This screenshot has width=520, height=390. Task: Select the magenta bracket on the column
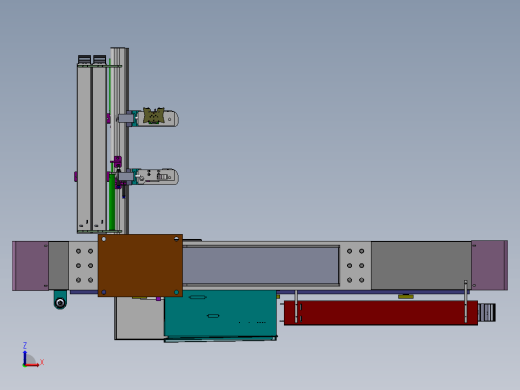pyautogui.click(x=117, y=162)
